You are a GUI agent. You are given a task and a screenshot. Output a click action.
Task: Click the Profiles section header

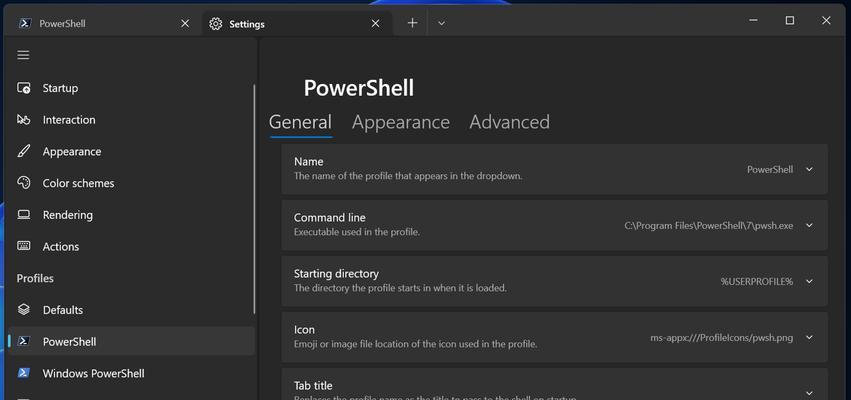click(35, 278)
